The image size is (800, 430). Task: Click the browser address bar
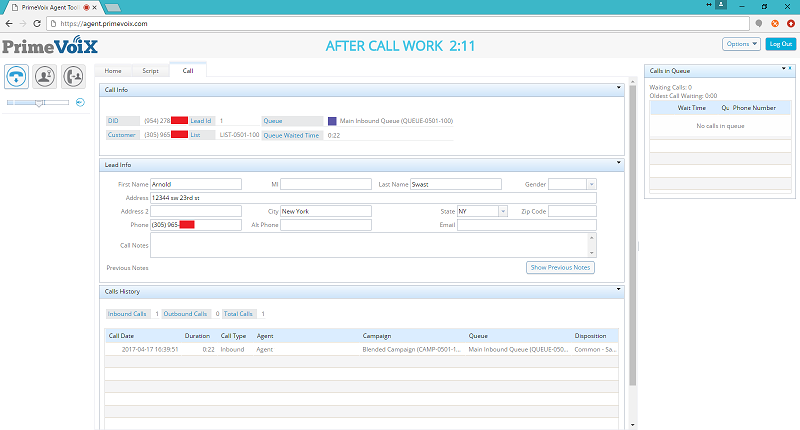coord(398,23)
